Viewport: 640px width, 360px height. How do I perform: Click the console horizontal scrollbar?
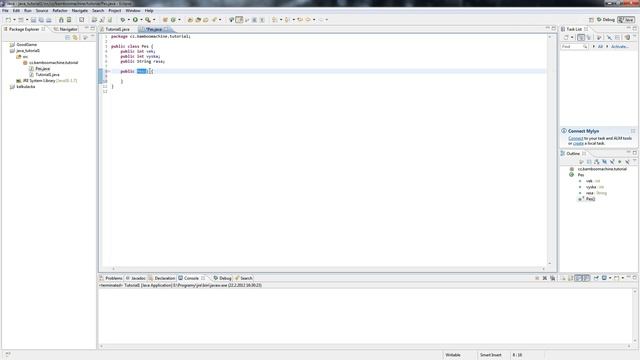[x=364, y=347]
